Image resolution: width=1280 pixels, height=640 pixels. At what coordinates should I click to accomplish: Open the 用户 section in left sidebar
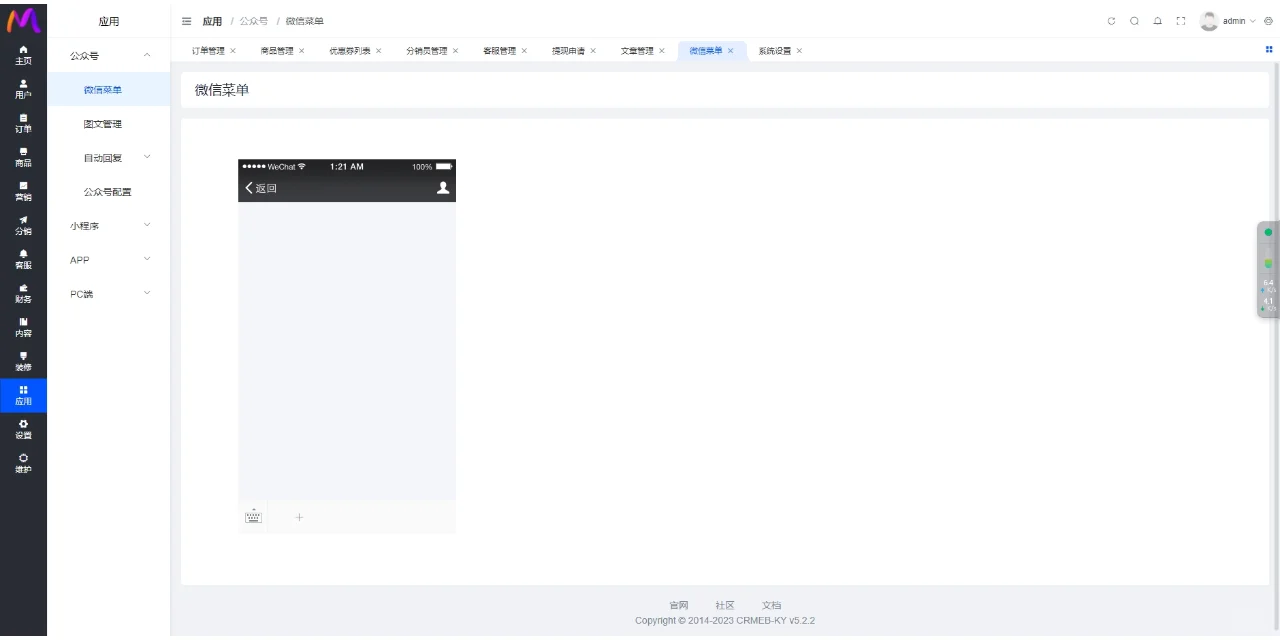[23, 89]
